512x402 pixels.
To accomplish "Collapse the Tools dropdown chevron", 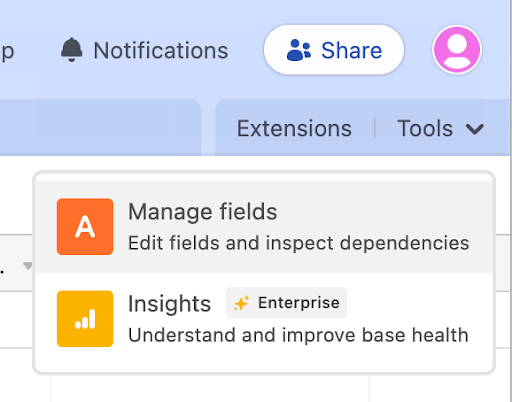I will tap(475, 129).
